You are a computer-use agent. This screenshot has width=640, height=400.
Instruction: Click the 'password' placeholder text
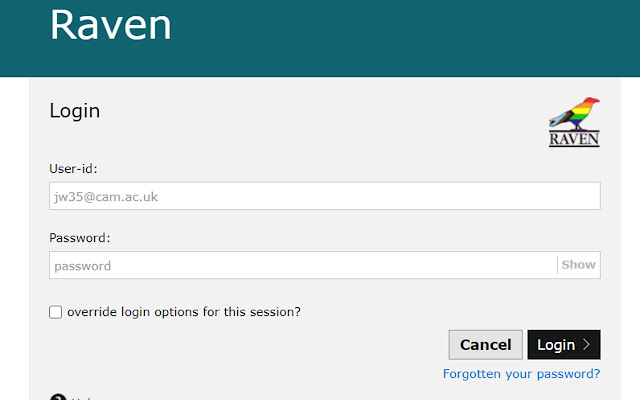83,266
